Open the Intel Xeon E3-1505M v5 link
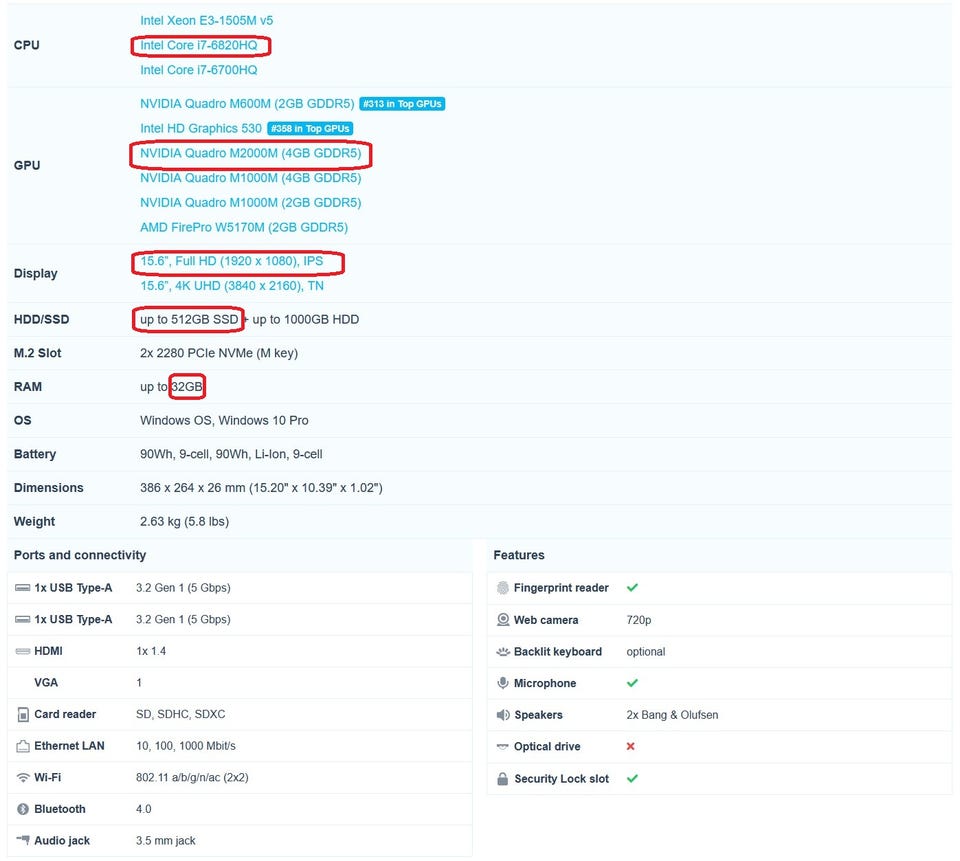Image resolution: width=960 pixels, height=861 pixels. pos(206,20)
